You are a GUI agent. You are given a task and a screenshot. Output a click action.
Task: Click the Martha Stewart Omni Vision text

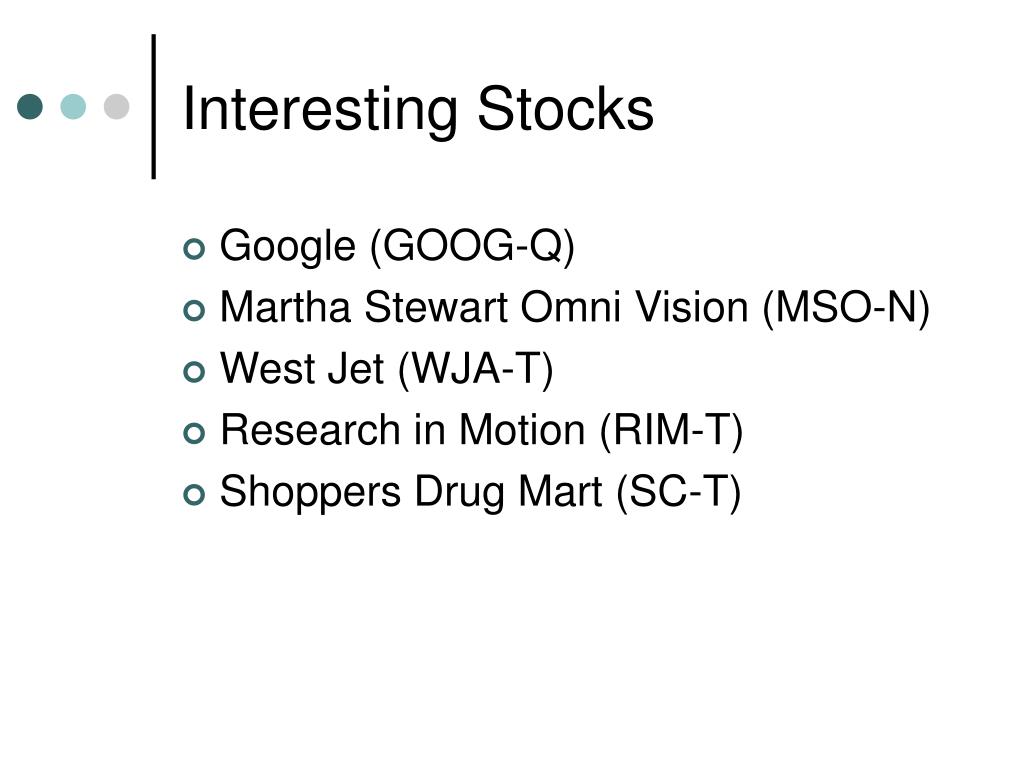484,307
